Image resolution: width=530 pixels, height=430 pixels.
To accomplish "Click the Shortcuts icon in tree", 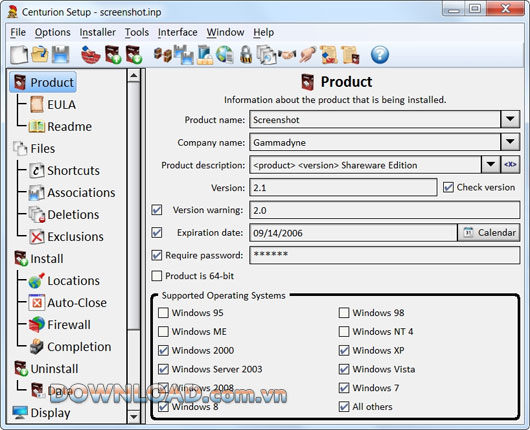I will [37, 170].
